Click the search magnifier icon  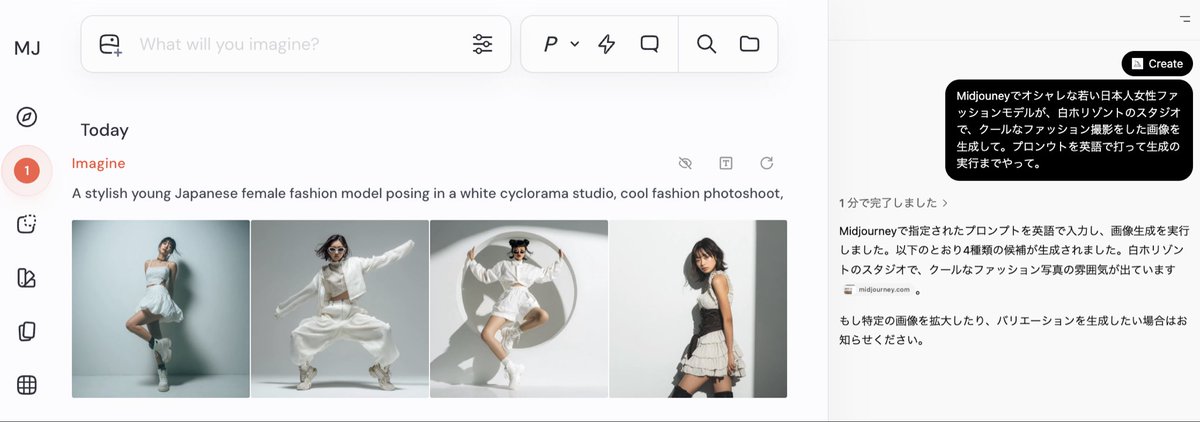pyautogui.click(x=706, y=44)
